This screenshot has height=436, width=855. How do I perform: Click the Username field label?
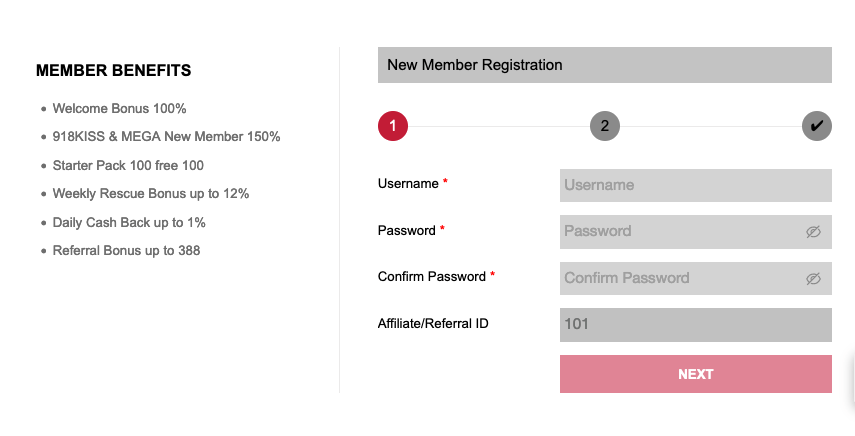tap(408, 184)
